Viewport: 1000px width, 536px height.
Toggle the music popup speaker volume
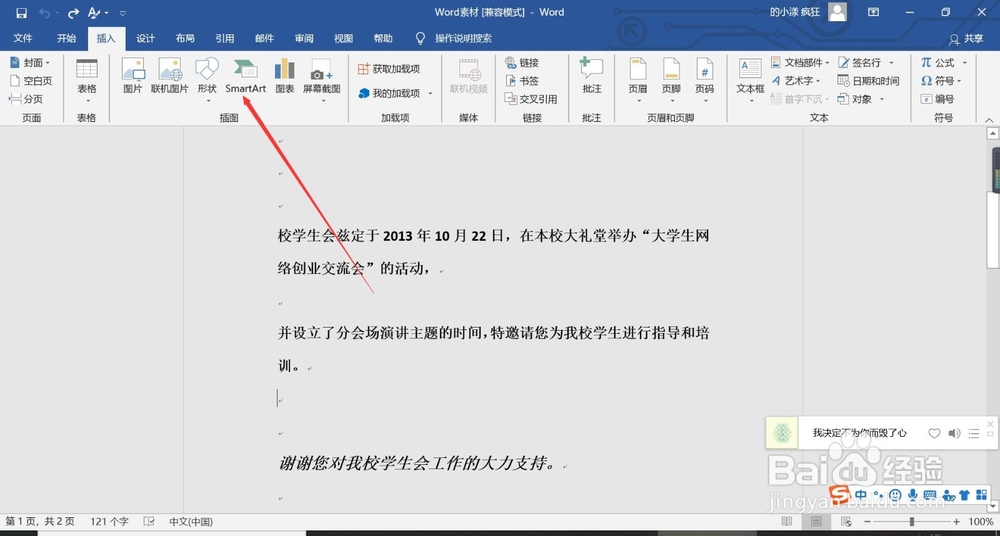pyautogui.click(x=954, y=433)
